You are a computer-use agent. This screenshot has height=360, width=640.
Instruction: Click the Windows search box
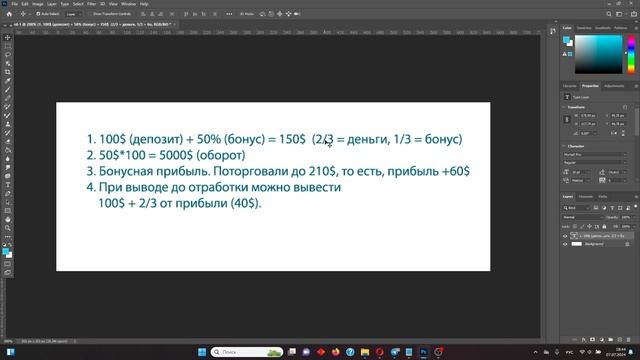(x=247, y=352)
